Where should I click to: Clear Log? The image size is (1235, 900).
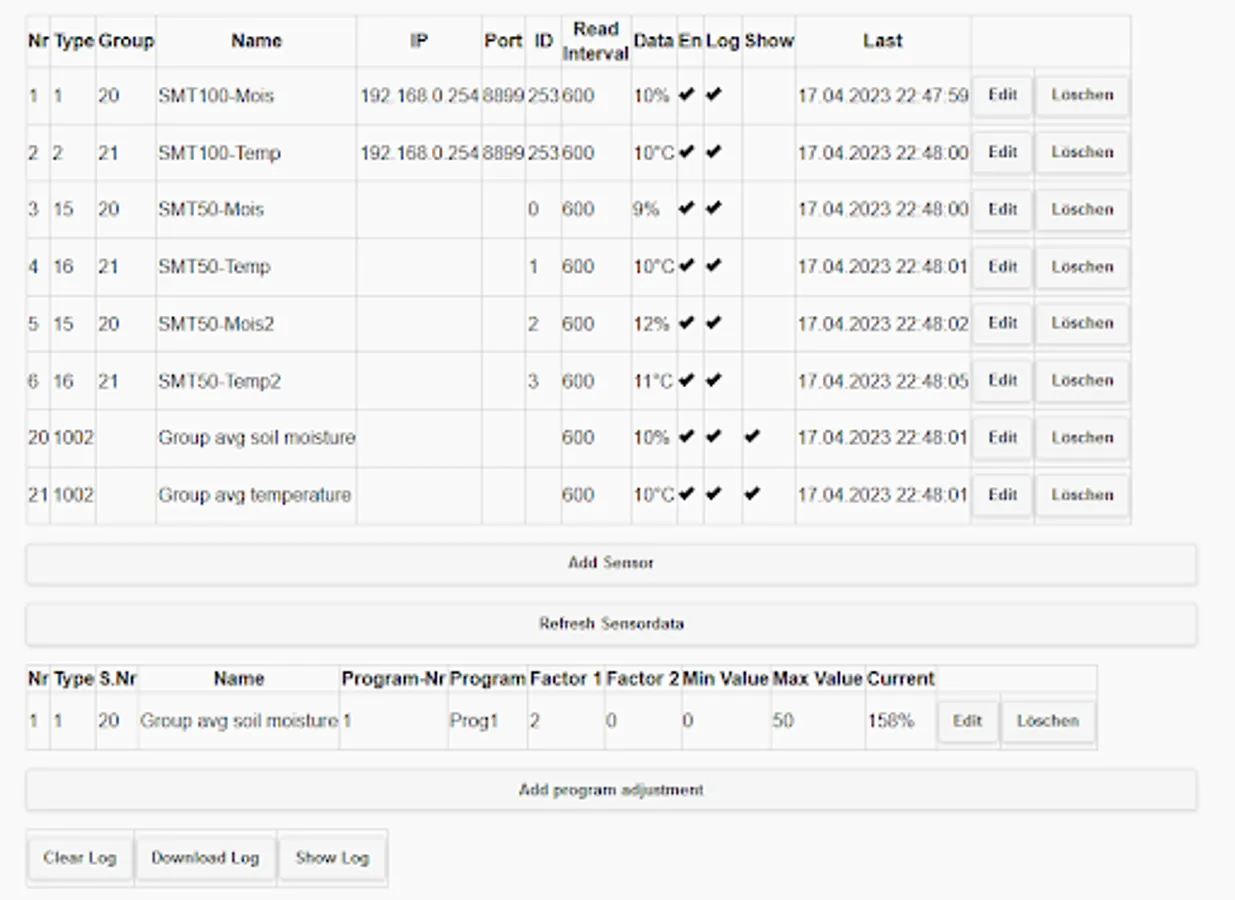[80, 858]
